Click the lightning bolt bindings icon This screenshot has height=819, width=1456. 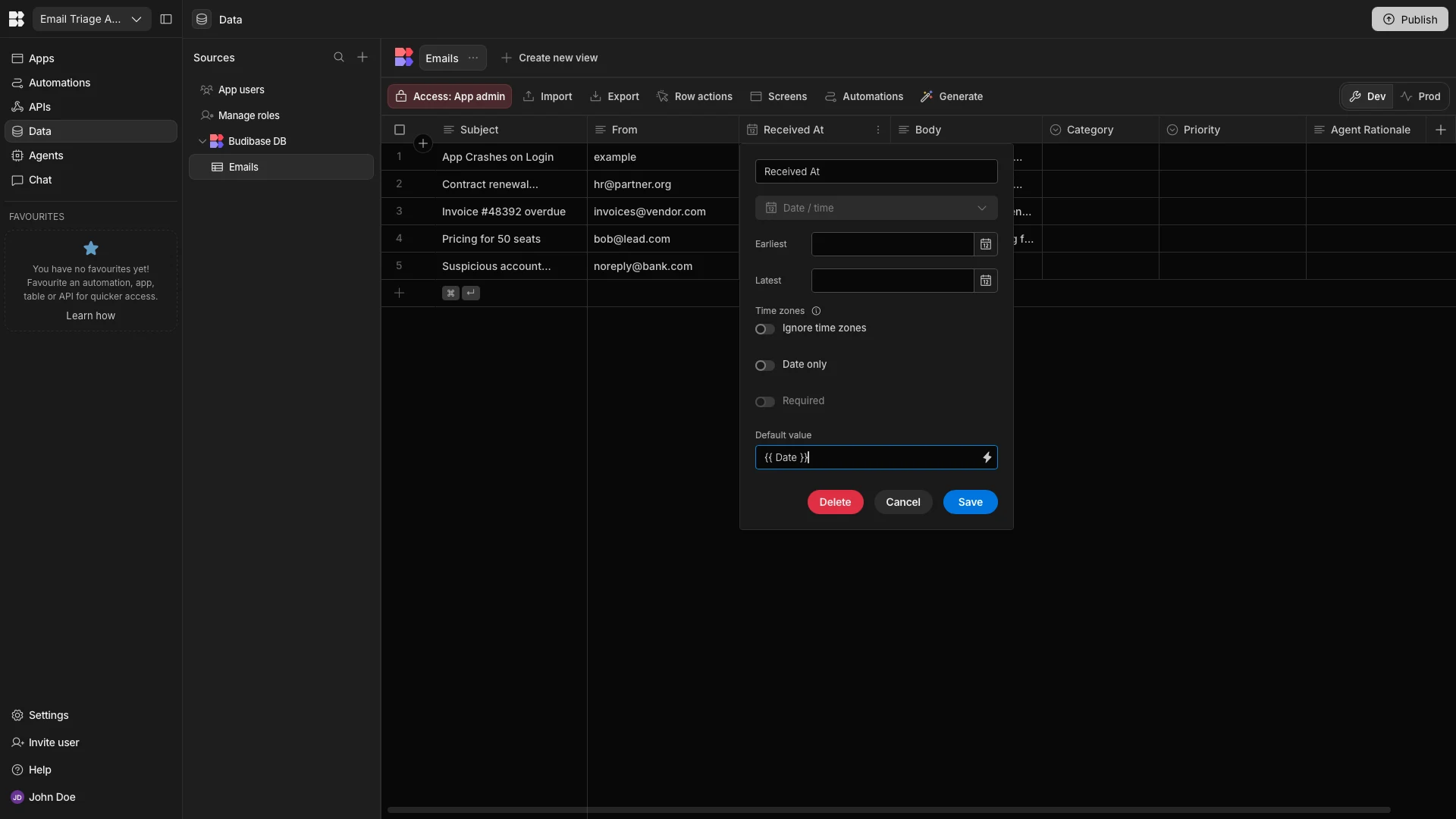987,457
